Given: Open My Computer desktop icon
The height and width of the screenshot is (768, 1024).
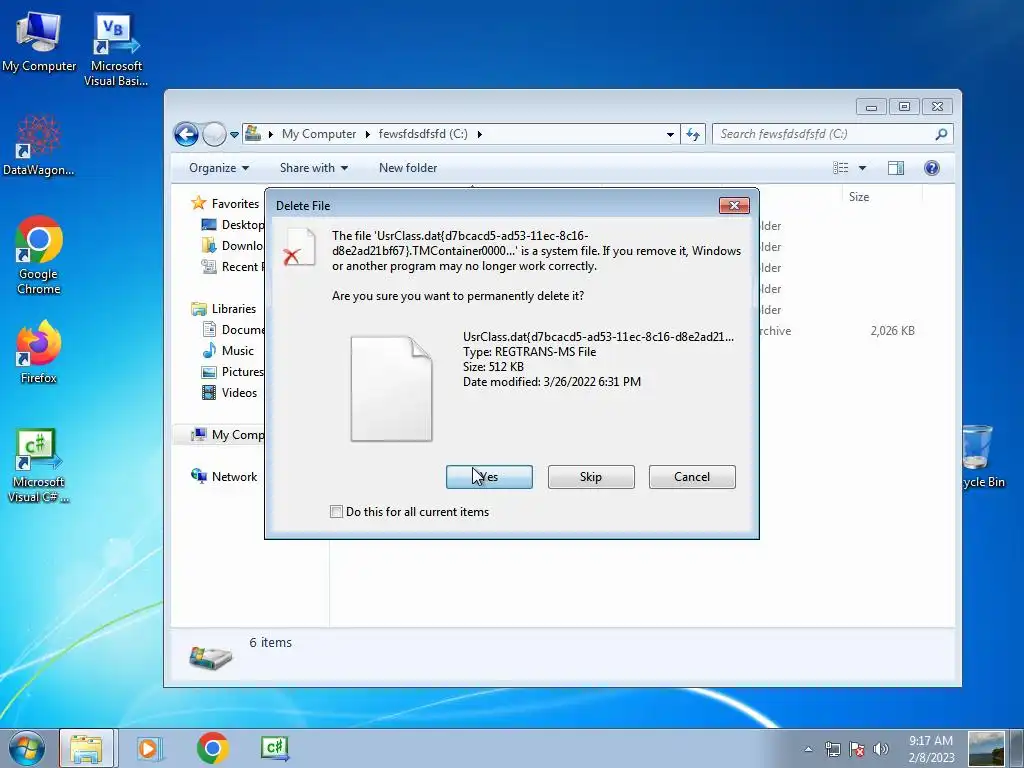Looking at the screenshot, I should [39, 42].
